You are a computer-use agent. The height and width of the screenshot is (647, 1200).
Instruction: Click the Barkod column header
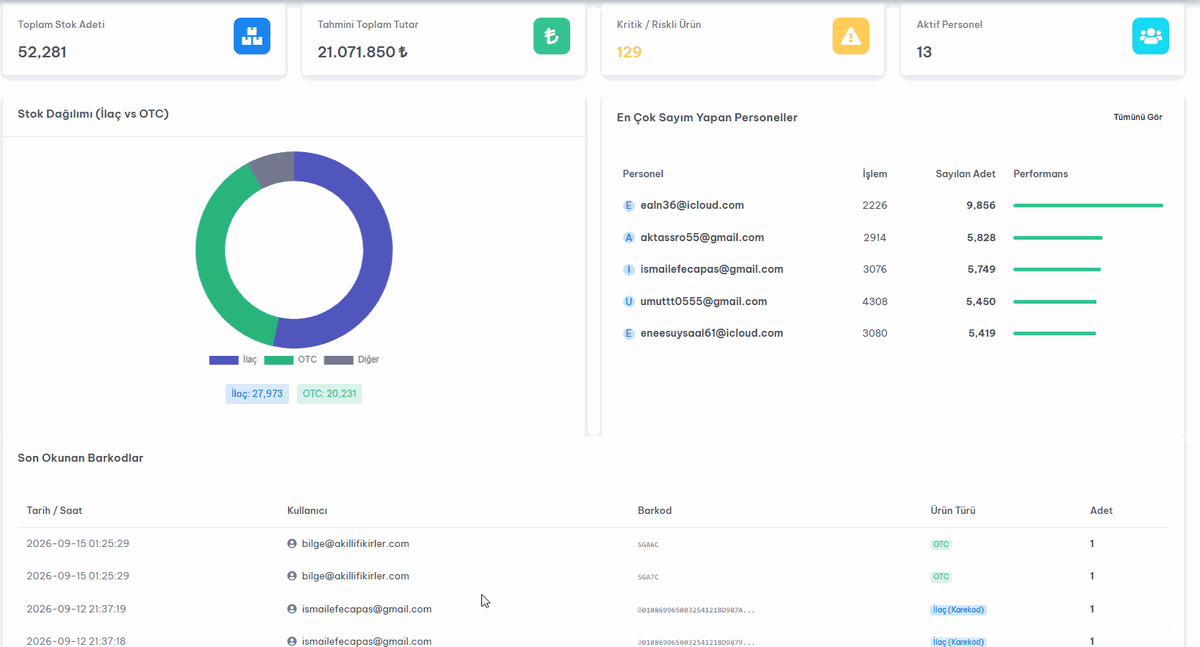(x=655, y=511)
